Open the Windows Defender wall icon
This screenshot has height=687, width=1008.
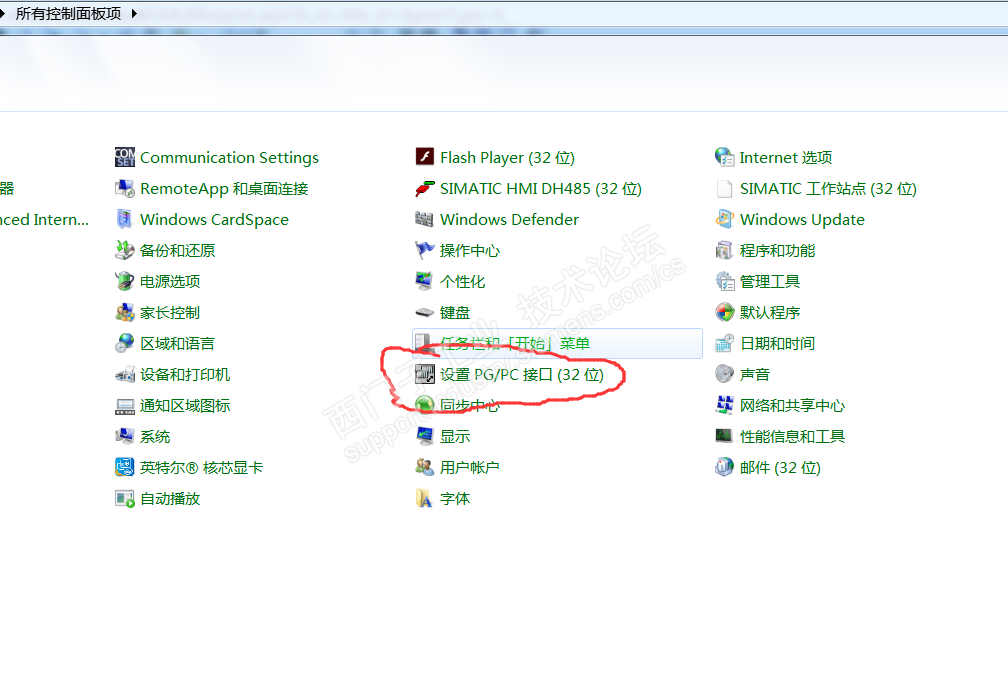click(x=424, y=219)
